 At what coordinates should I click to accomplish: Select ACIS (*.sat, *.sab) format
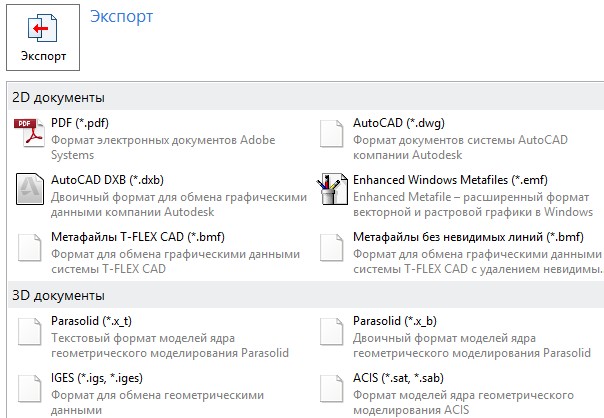[x=398, y=378]
